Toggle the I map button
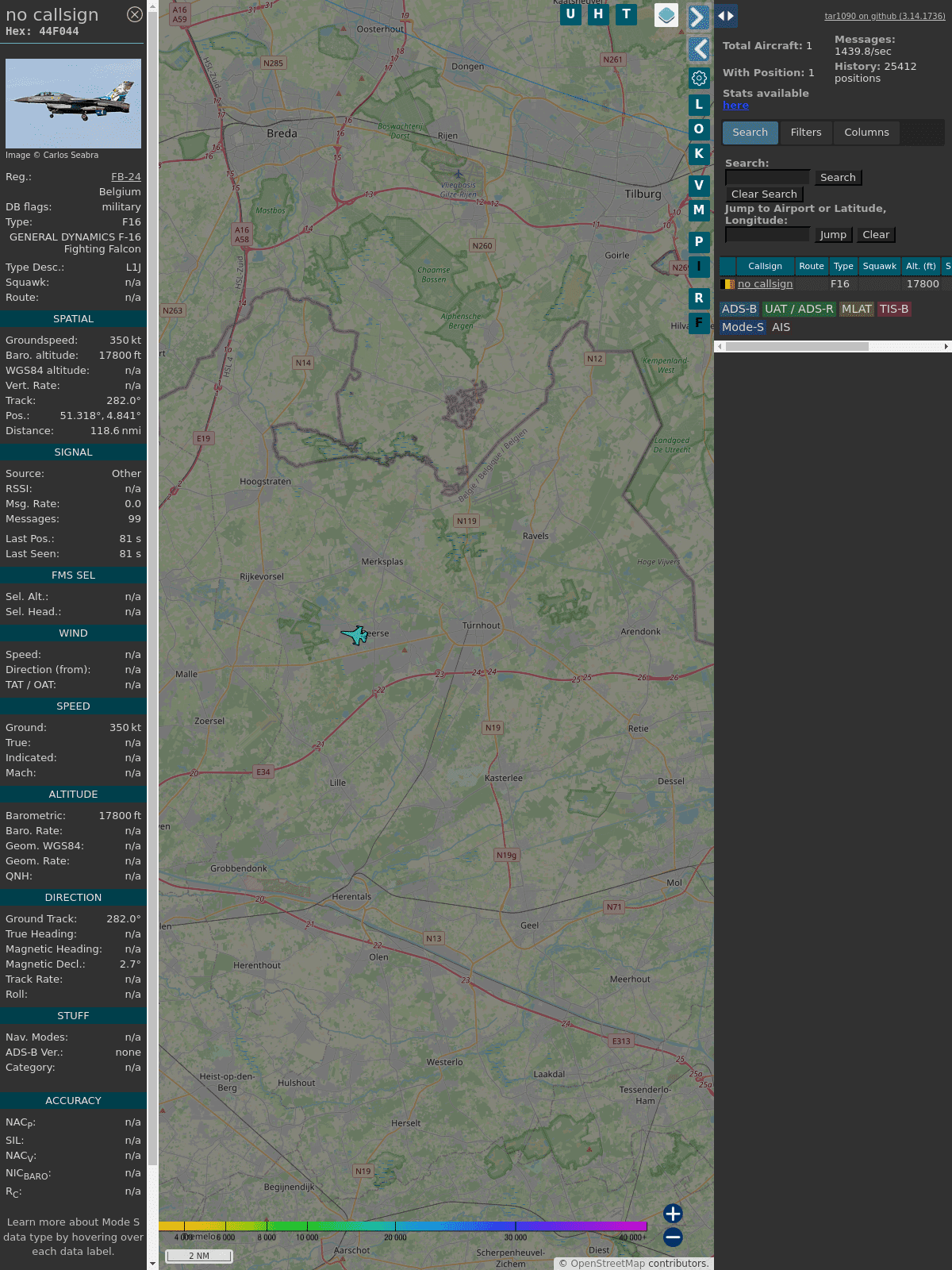The width and height of the screenshot is (952, 1270). tap(699, 267)
